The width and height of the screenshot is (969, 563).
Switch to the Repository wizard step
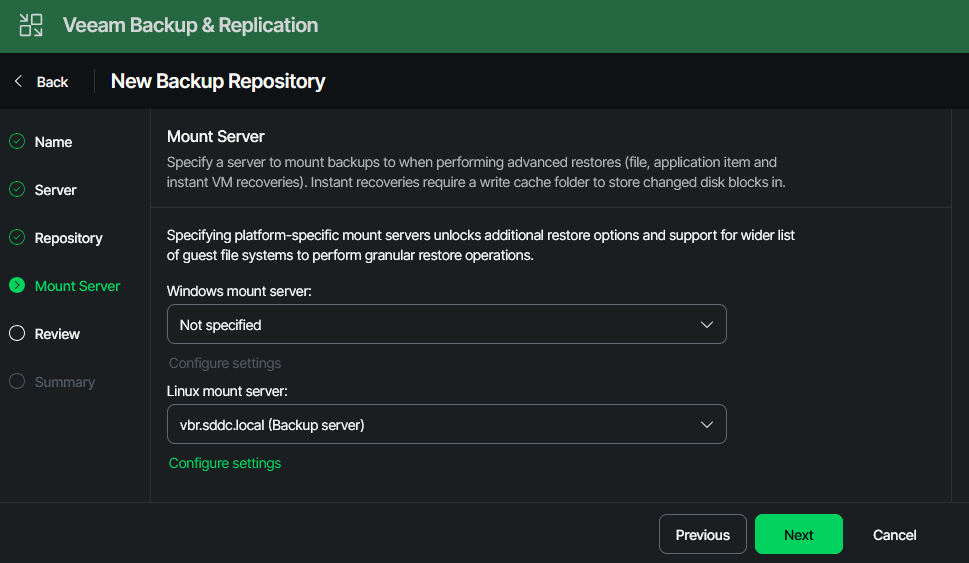tap(68, 238)
